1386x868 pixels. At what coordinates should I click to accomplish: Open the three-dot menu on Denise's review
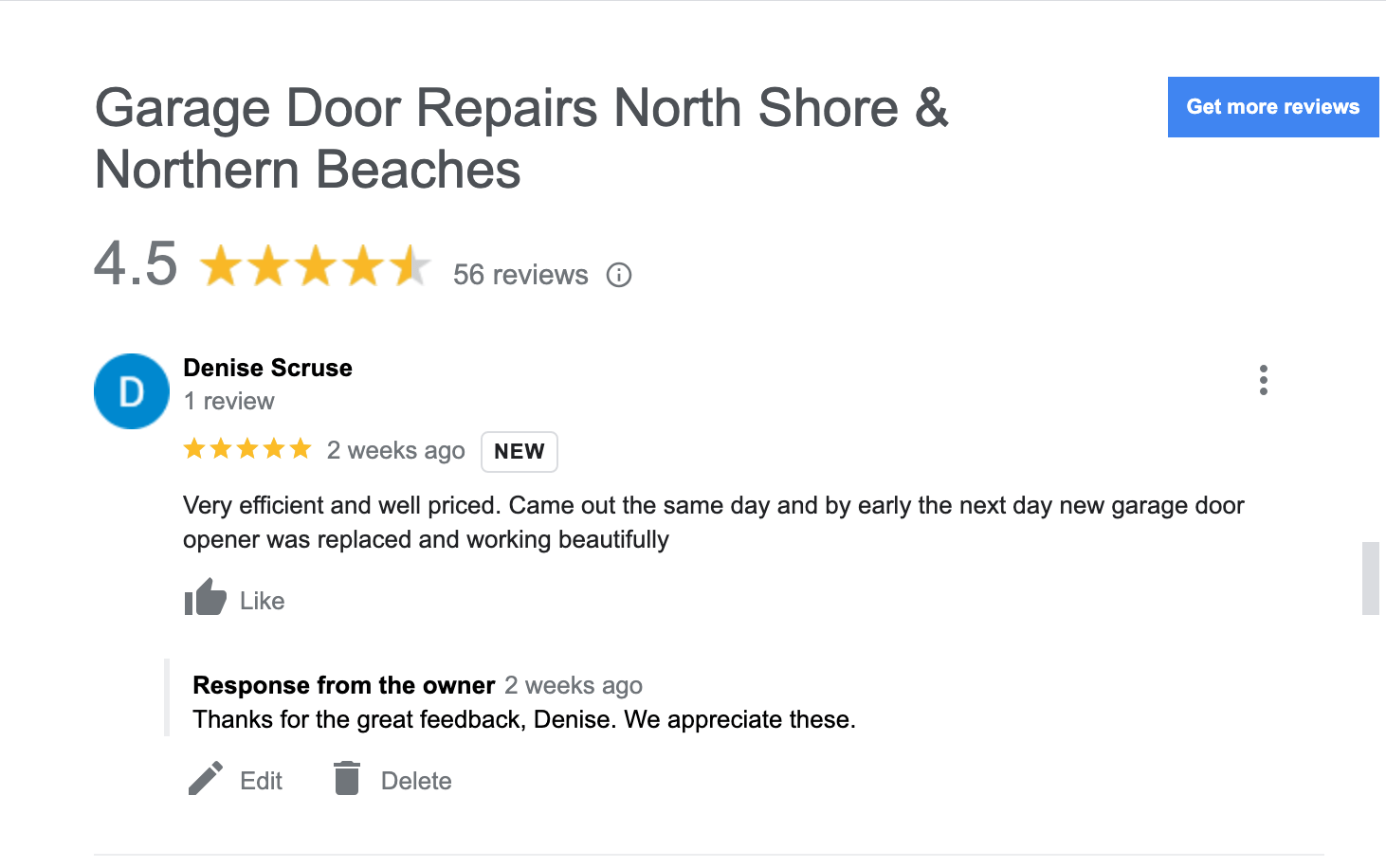pyautogui.click(x=1263, y=380)
